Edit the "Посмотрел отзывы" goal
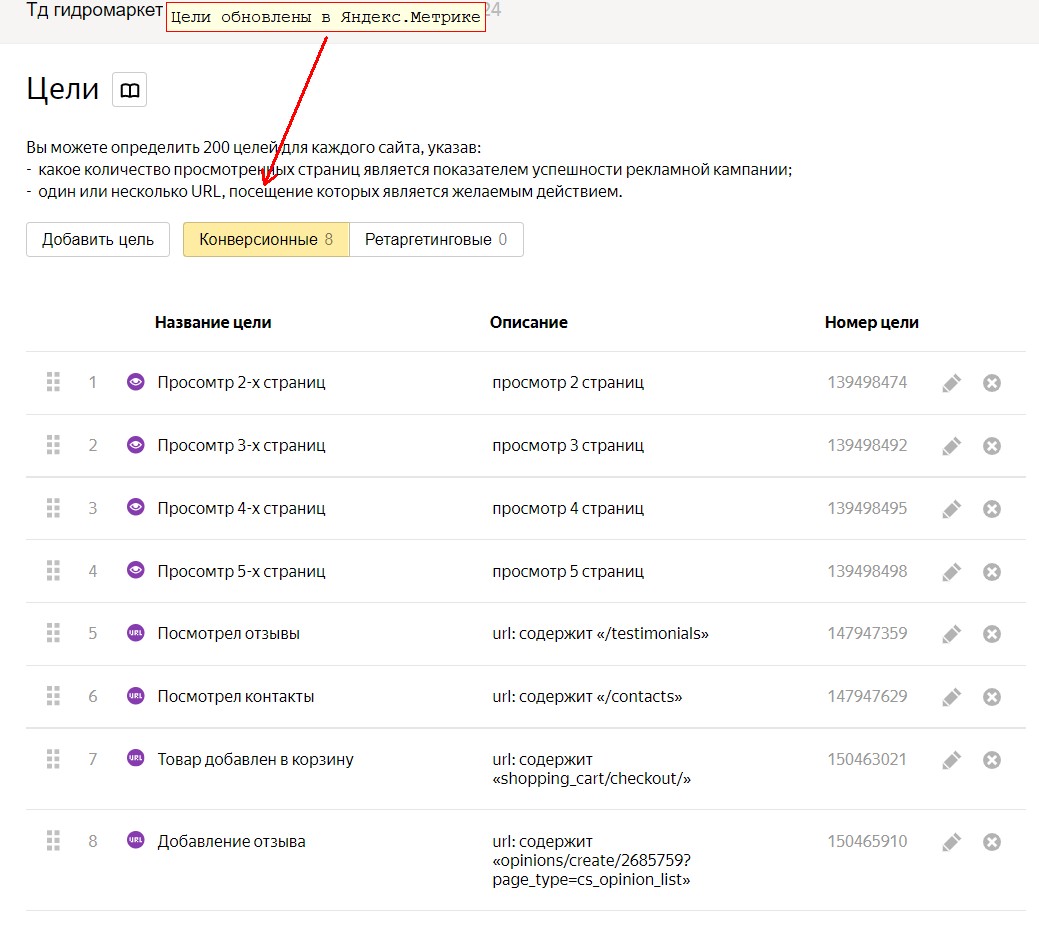 click(x=952, y=634)
